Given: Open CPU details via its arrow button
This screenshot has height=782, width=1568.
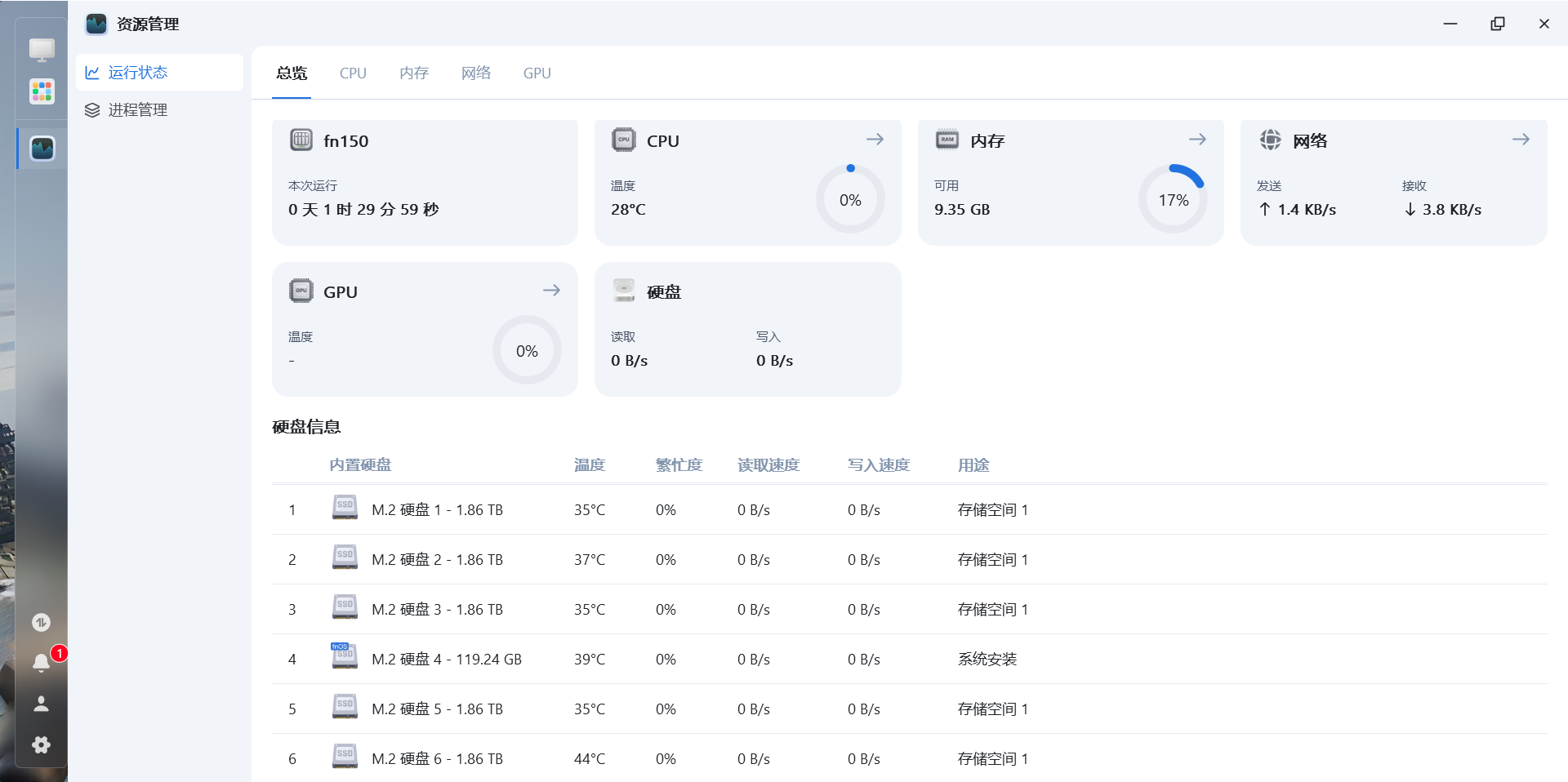Looking at the screenshot, I should [x=875, y=139].
